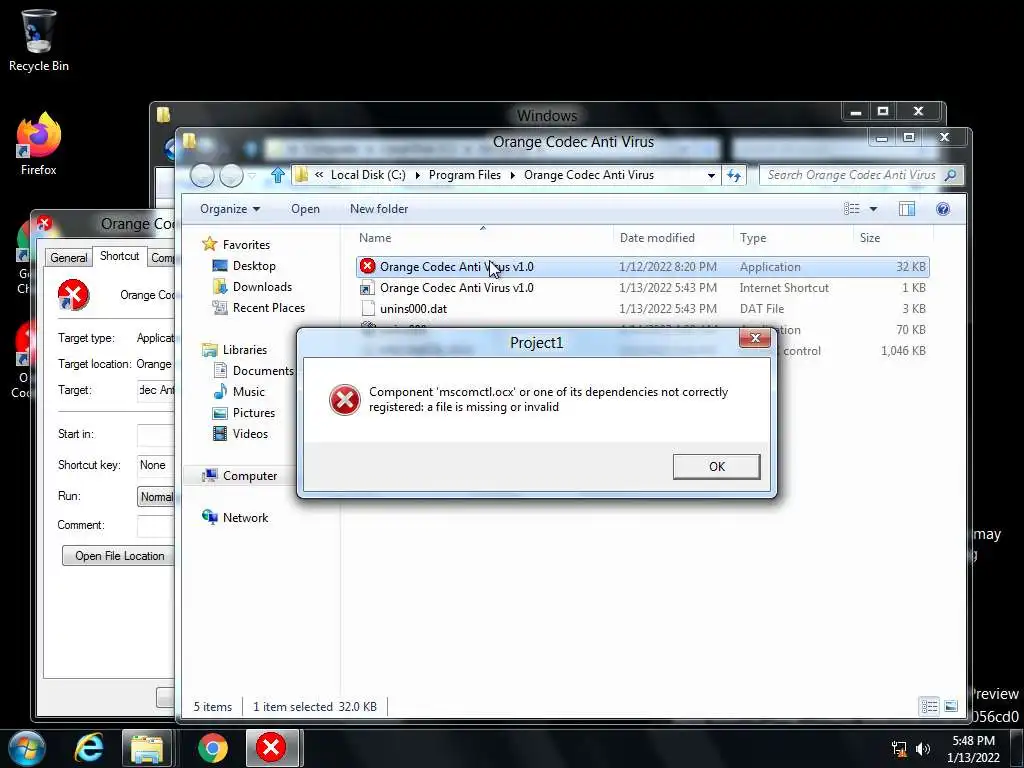This screenshot has width=1024, height=768.
Task: Select Program Files in the breadcrumb
Action: pos(464,175)
